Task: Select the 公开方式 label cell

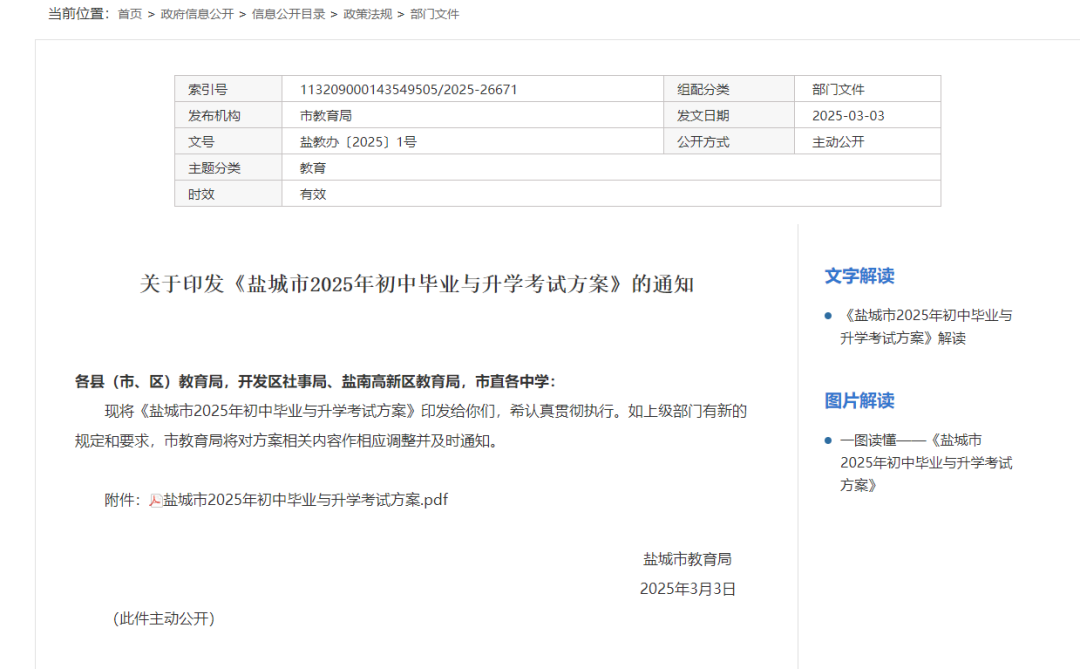Action: click(x=729, y=141)
